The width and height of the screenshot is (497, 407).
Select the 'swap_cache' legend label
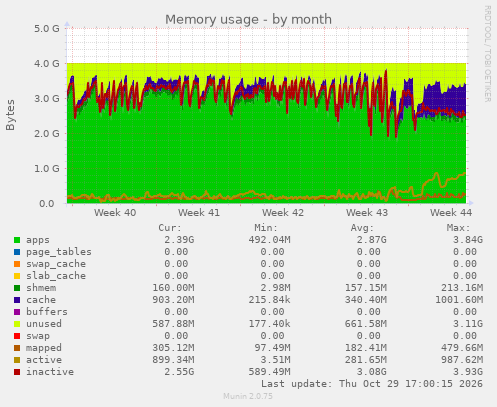point(56,264)
